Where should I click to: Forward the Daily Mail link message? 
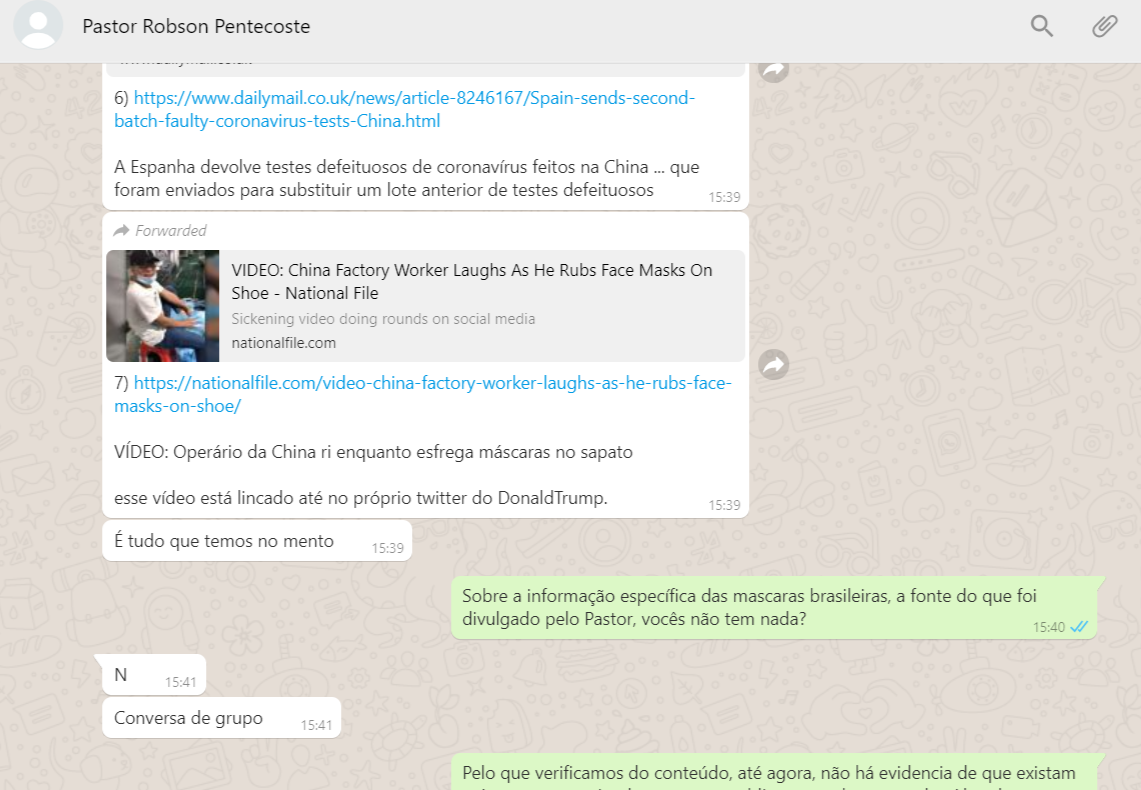pyautogui.click(x=774, y=69)
